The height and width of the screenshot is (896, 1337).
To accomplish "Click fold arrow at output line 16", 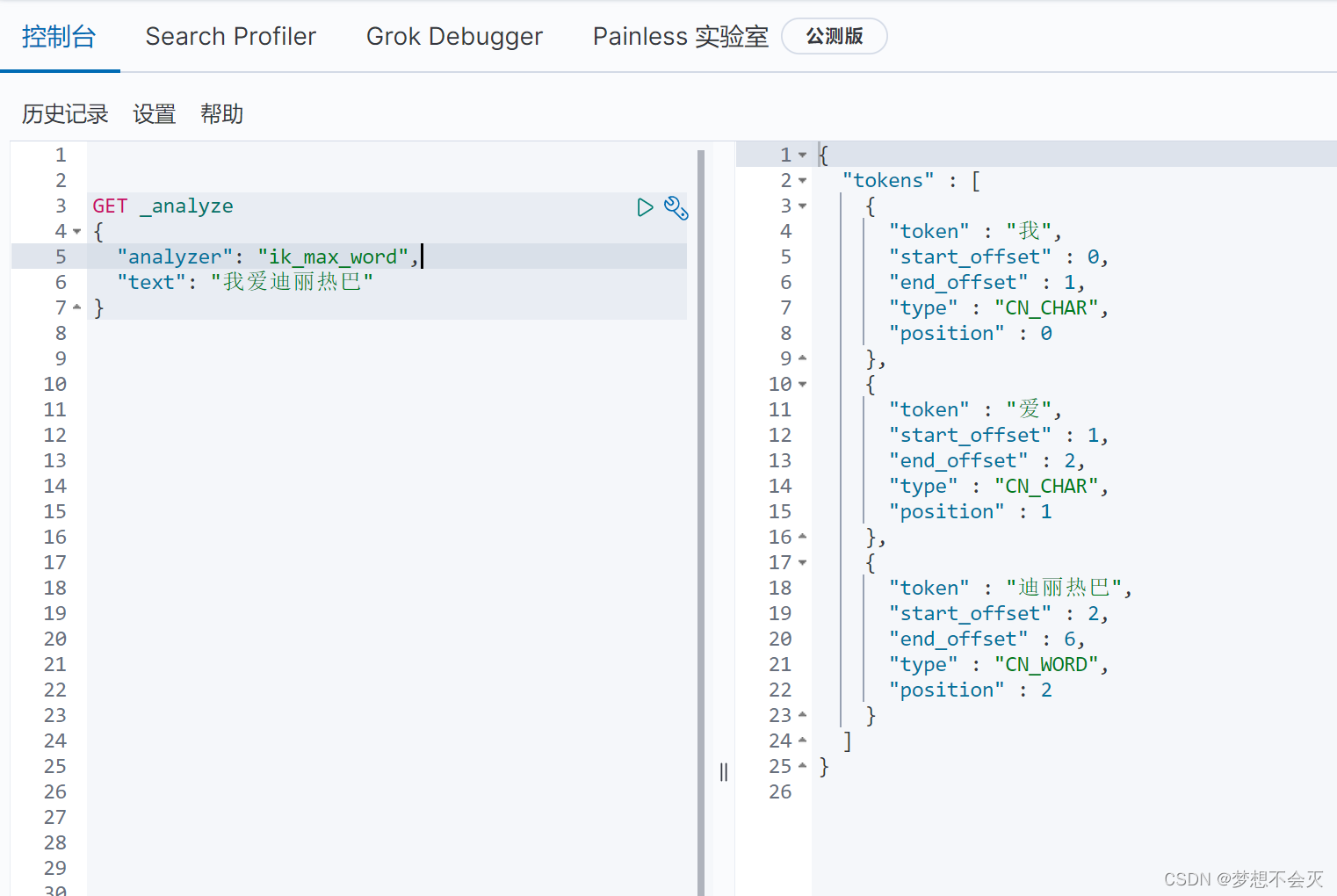I will pos(802,537).
